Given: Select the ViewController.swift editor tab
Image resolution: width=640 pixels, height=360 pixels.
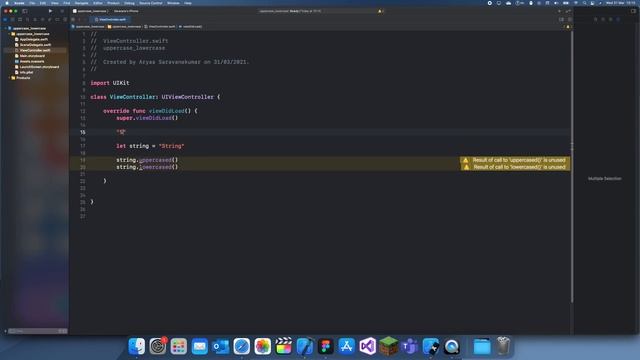Looking at the screenshot, I should pyautogui.click(x=110, y=19).
